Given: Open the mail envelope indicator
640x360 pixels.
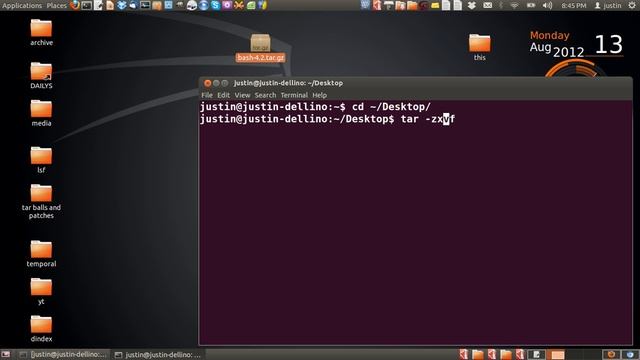Looking at the screenshot, I should [x=487, y=5].
